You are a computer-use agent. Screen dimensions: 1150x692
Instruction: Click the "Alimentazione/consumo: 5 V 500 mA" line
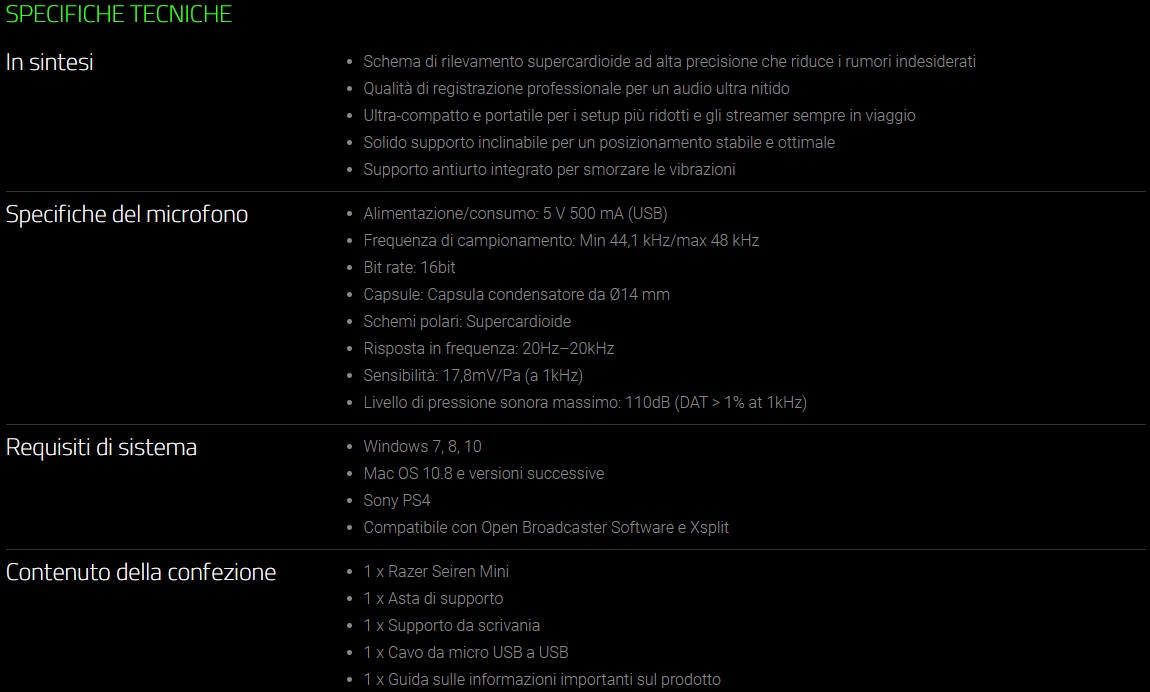click(515, 214)
